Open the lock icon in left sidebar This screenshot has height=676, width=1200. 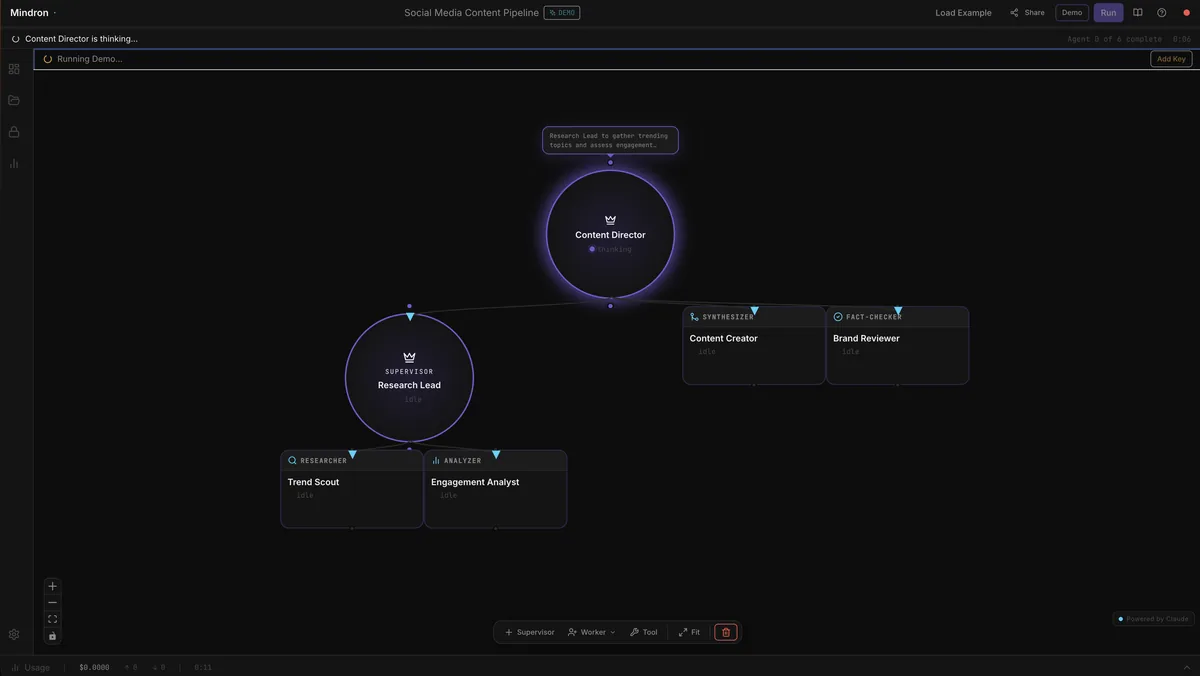[14, 132]
